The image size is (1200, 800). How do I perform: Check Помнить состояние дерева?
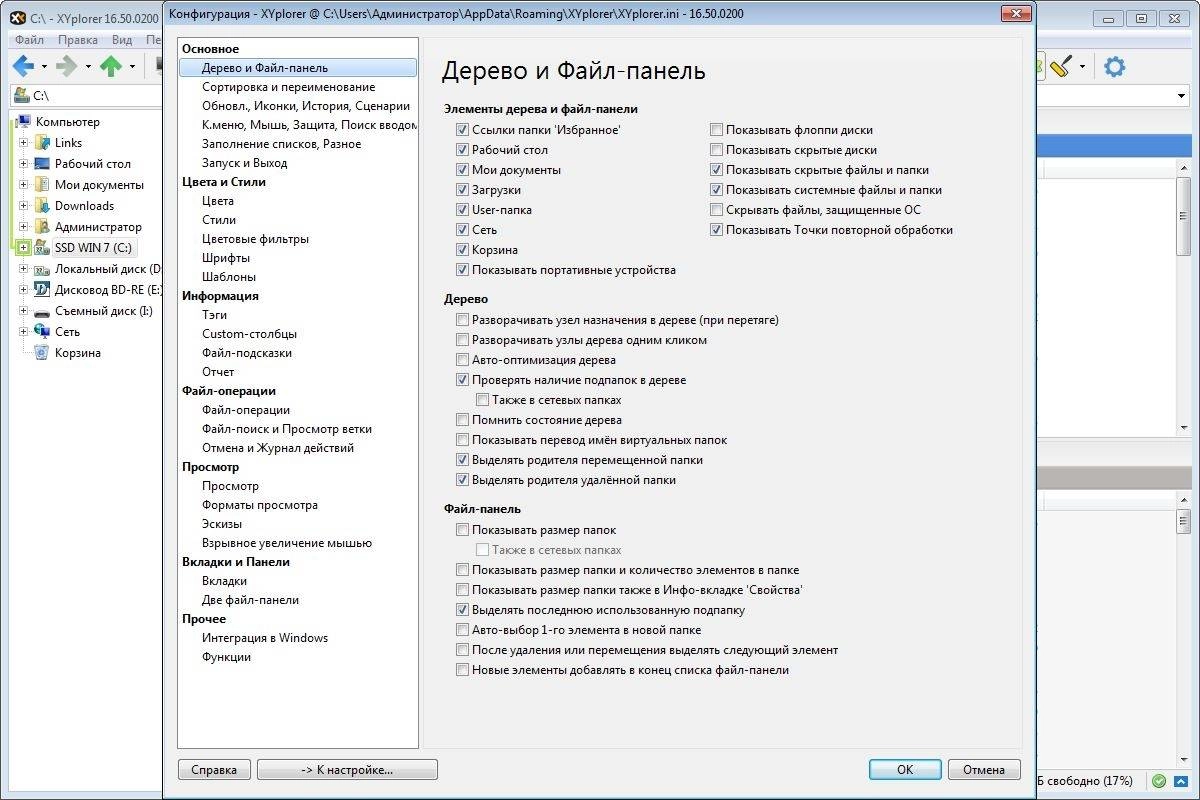click(x=462, y=420)
